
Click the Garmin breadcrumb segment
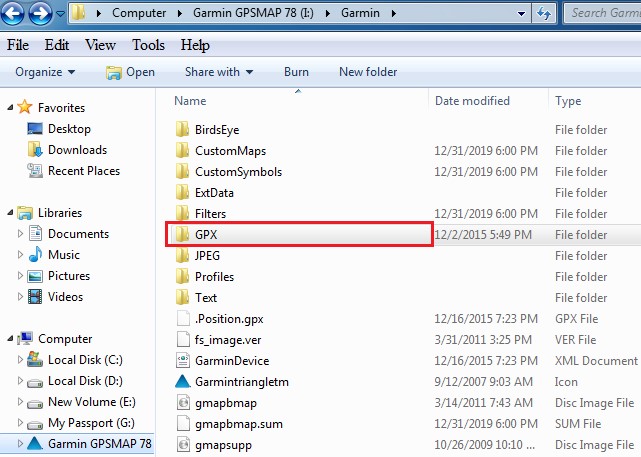(x=360, y=13)
